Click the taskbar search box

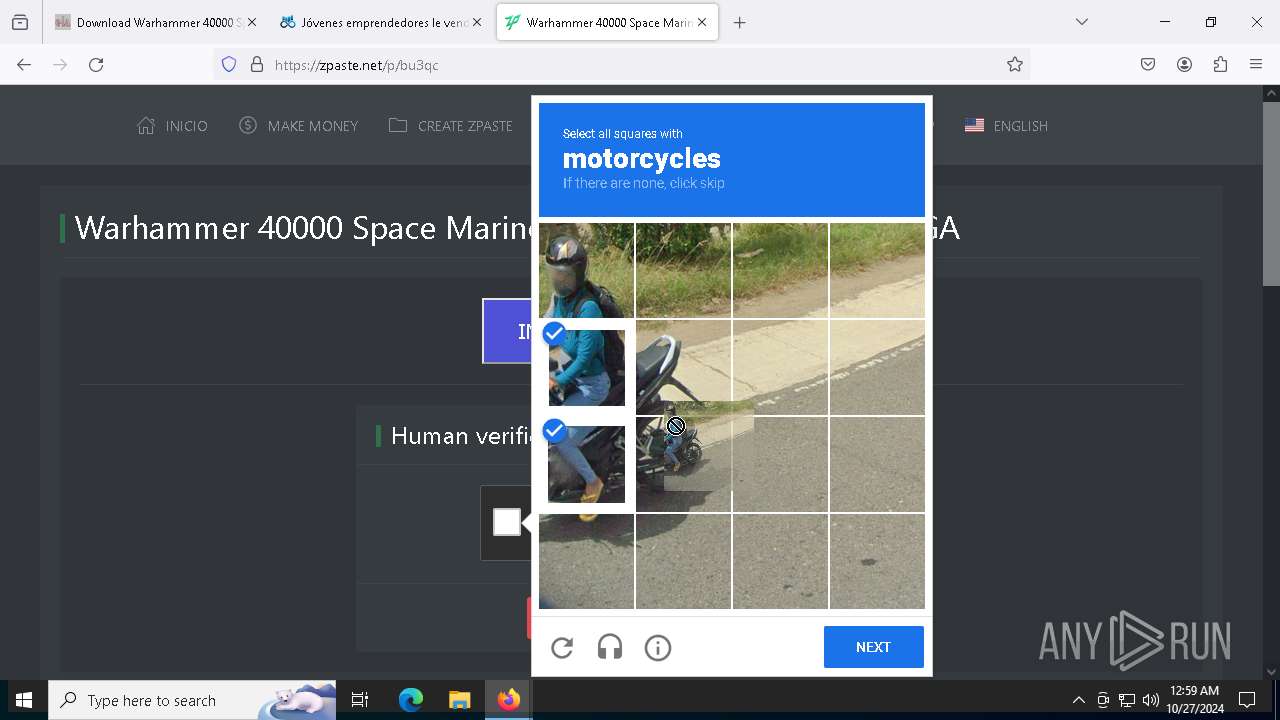[192, 700]
